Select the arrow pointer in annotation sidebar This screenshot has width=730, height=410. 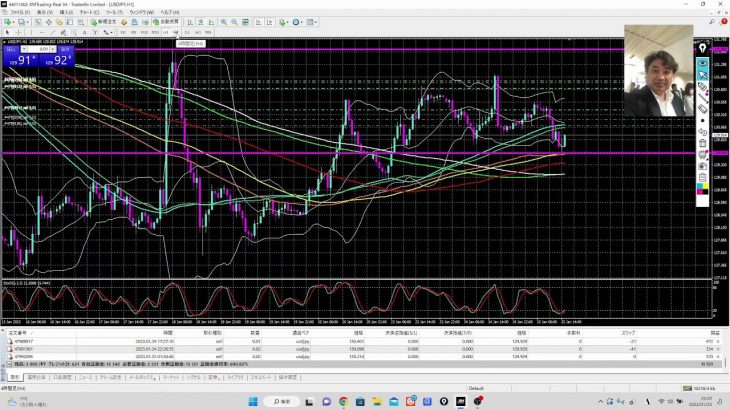(703, 75)
